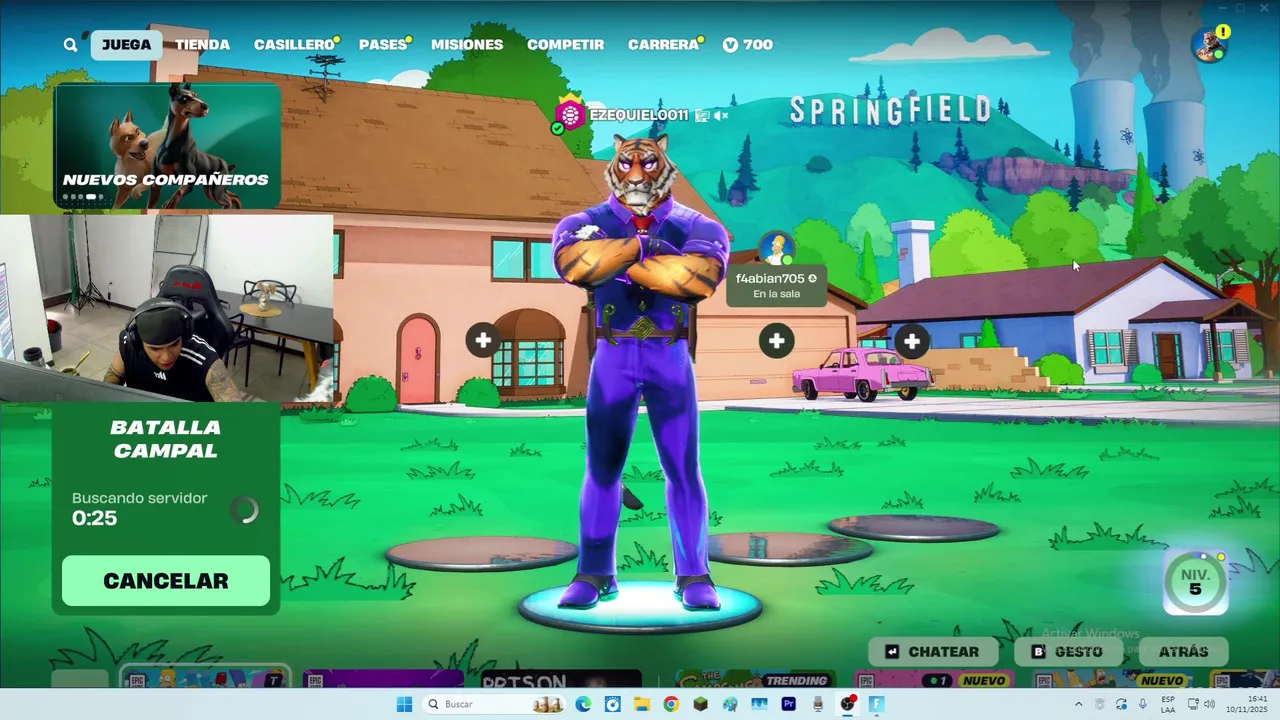Viewport: 1280px width, 720px height.
Task: Open Minecraft grass block taskbar icon
Action: [x=701, y=704]
